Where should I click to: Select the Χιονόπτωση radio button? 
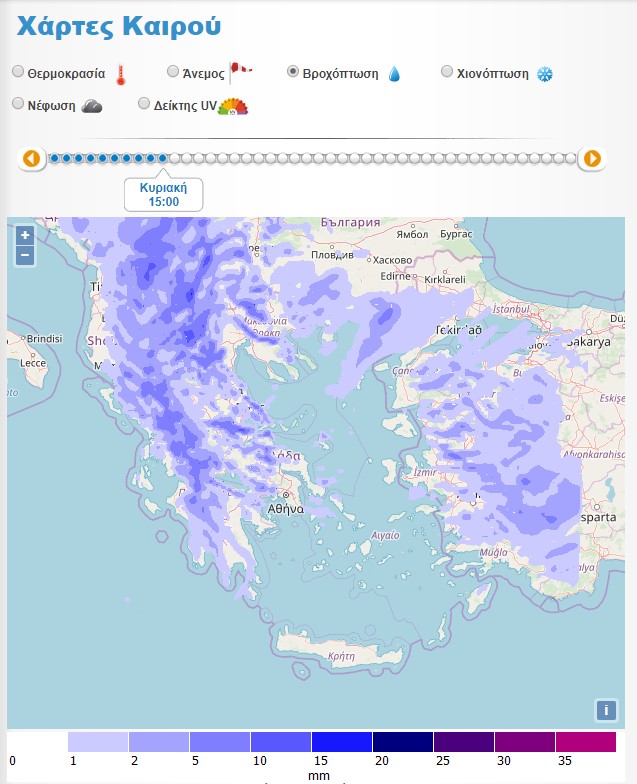447,72
